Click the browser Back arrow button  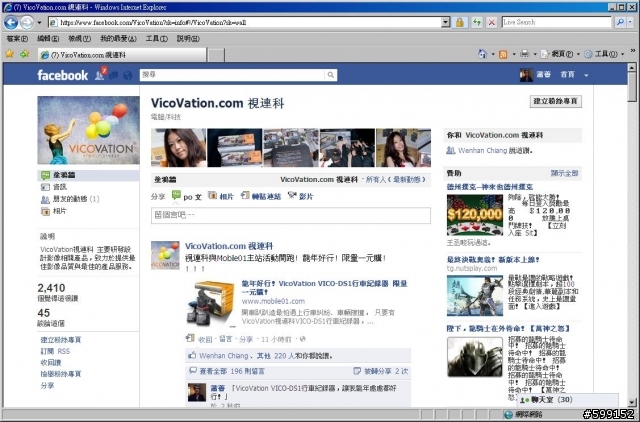point(11,22)
